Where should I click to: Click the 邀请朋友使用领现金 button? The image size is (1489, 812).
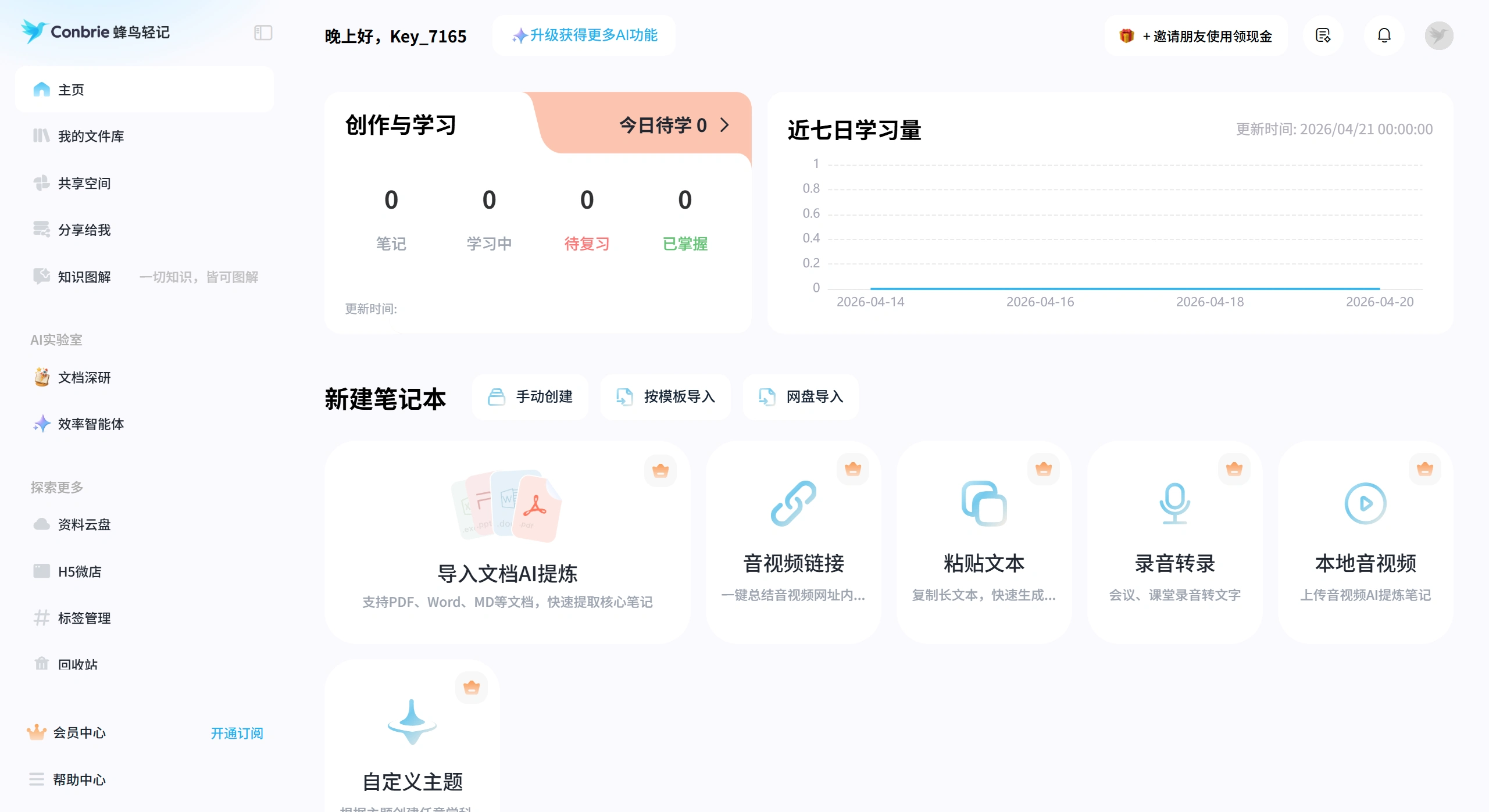tap(1196, 35)
